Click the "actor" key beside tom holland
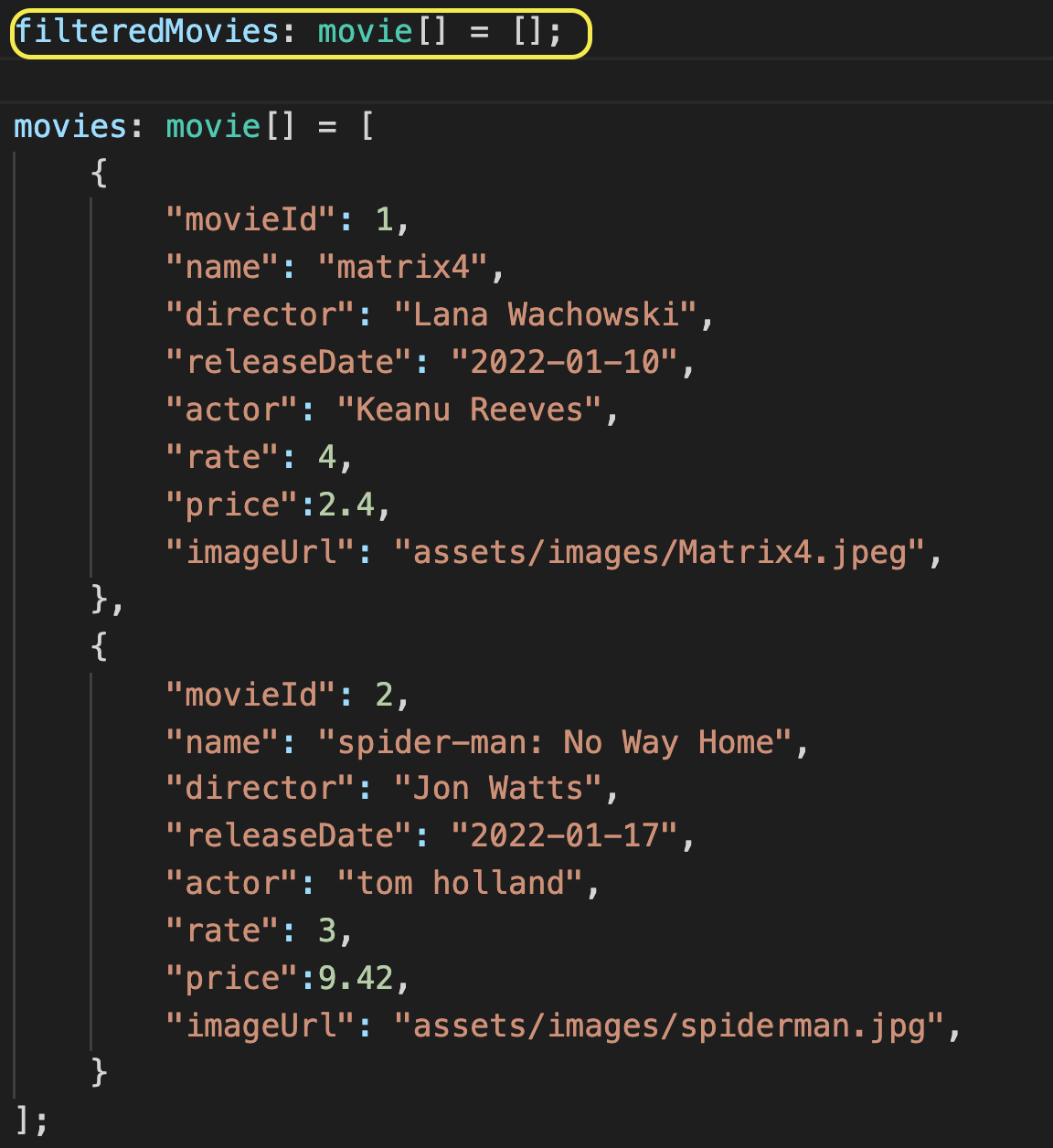 [x=231, y=883]
